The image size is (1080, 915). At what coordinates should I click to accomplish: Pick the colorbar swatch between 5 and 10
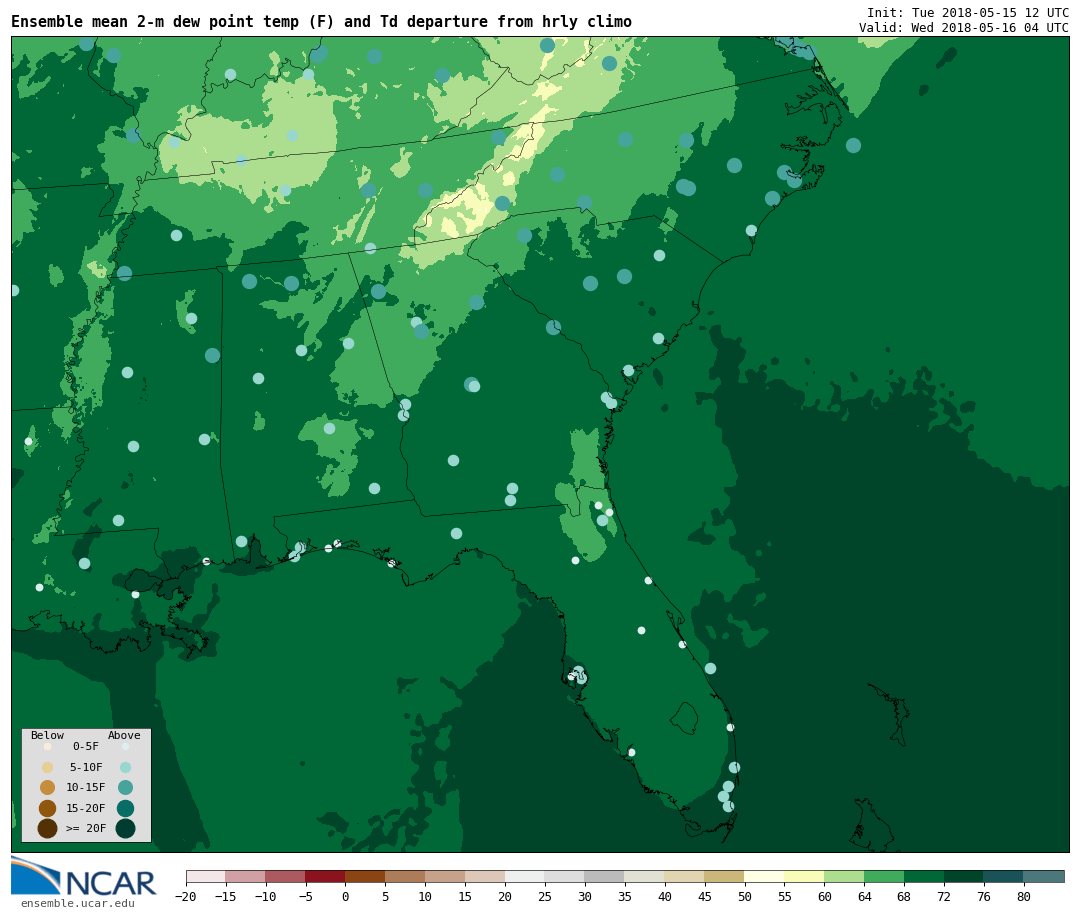(405, 876)
